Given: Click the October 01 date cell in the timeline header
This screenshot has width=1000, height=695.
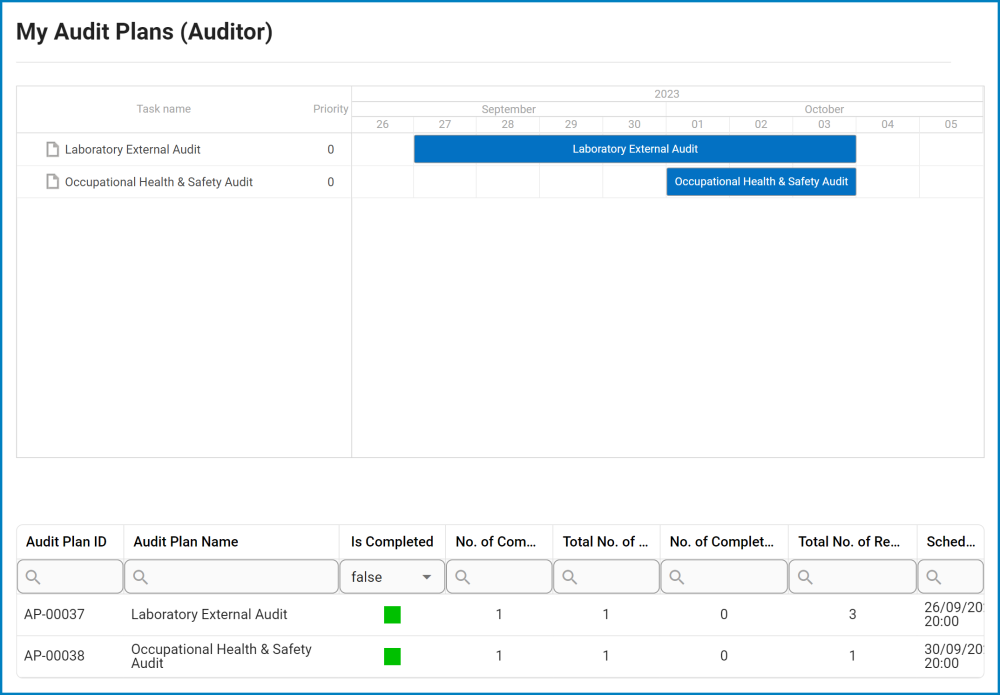Looking at the screenshot, I should point(697,124).
